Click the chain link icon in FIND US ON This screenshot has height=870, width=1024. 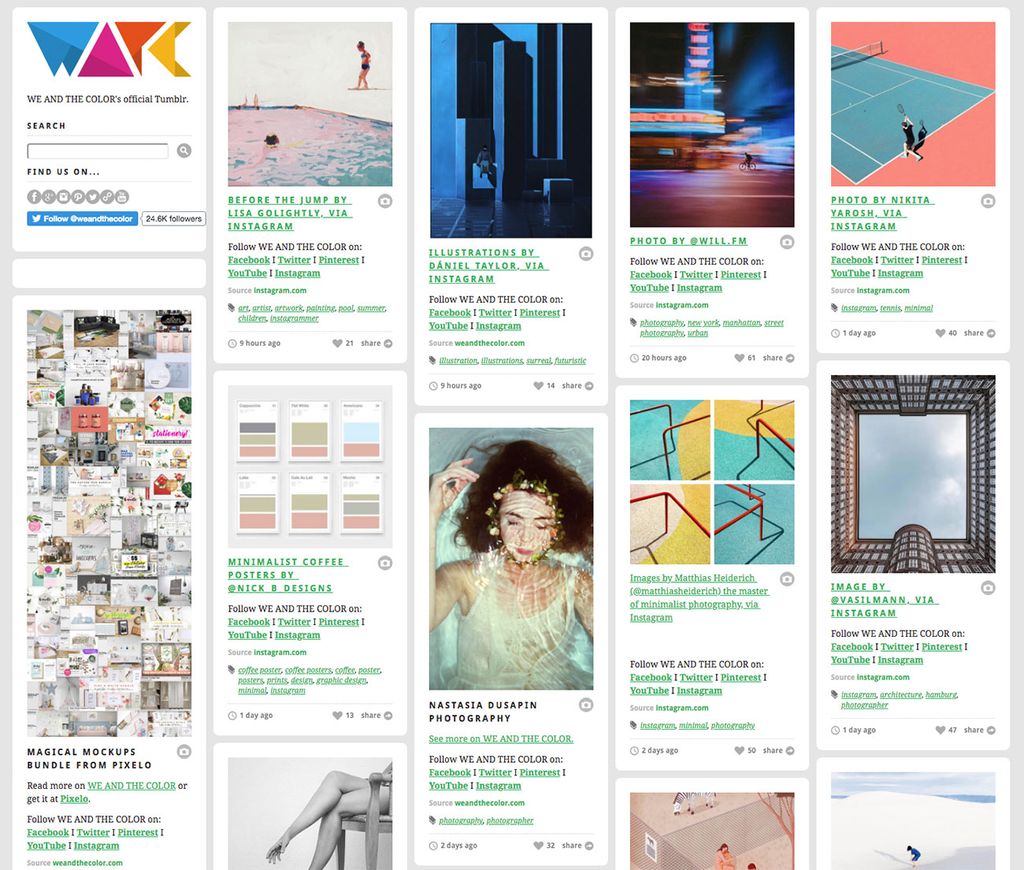click(x=107, y=196)
